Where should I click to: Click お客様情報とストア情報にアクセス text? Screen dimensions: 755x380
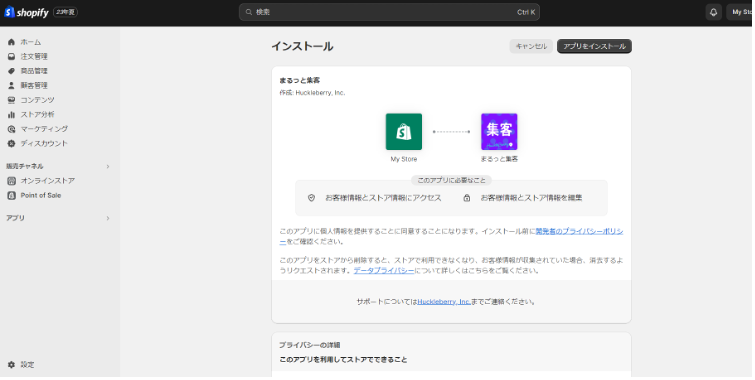[383, 197]
